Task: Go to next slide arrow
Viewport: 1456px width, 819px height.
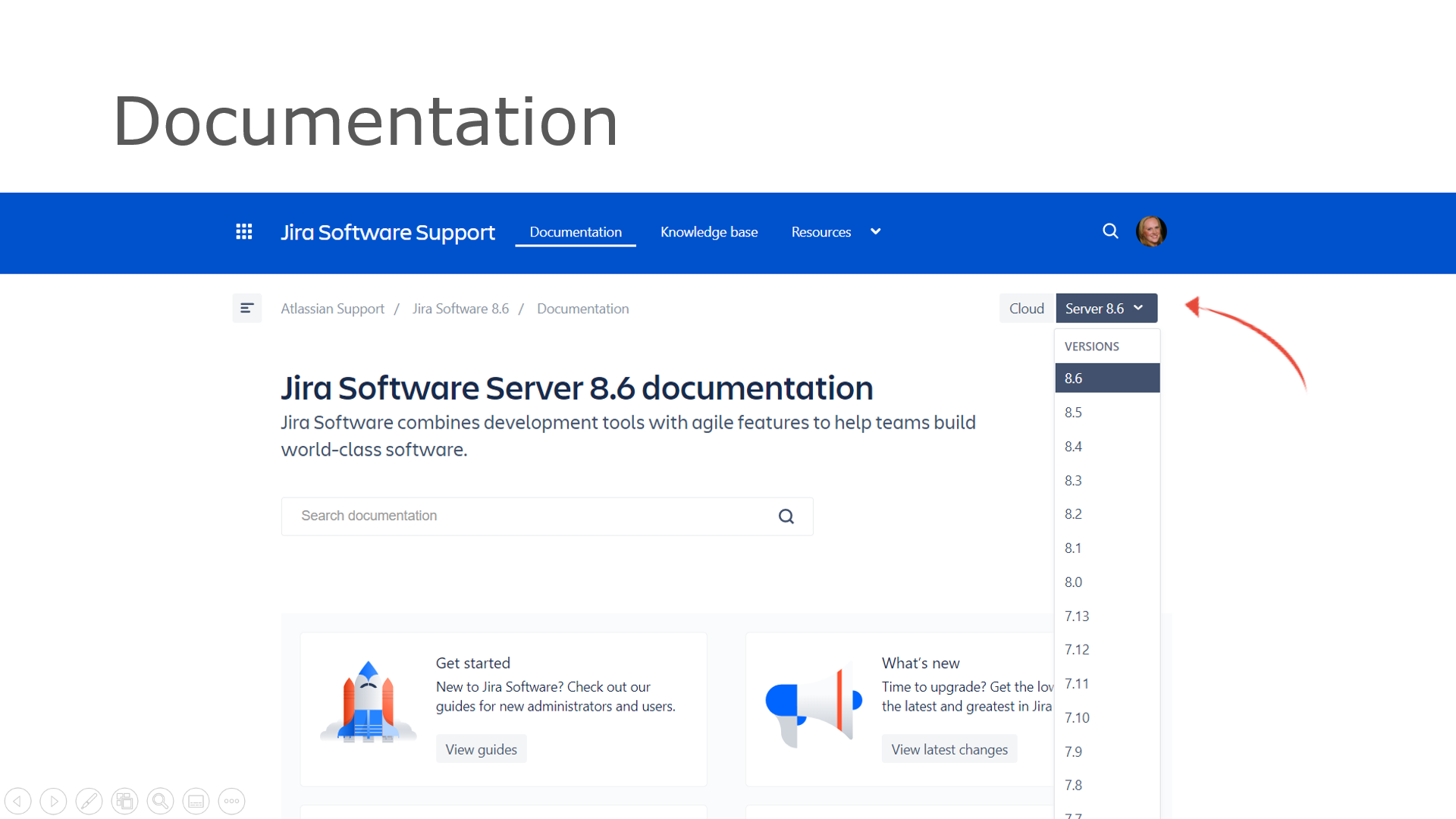Action: point(53,801)
